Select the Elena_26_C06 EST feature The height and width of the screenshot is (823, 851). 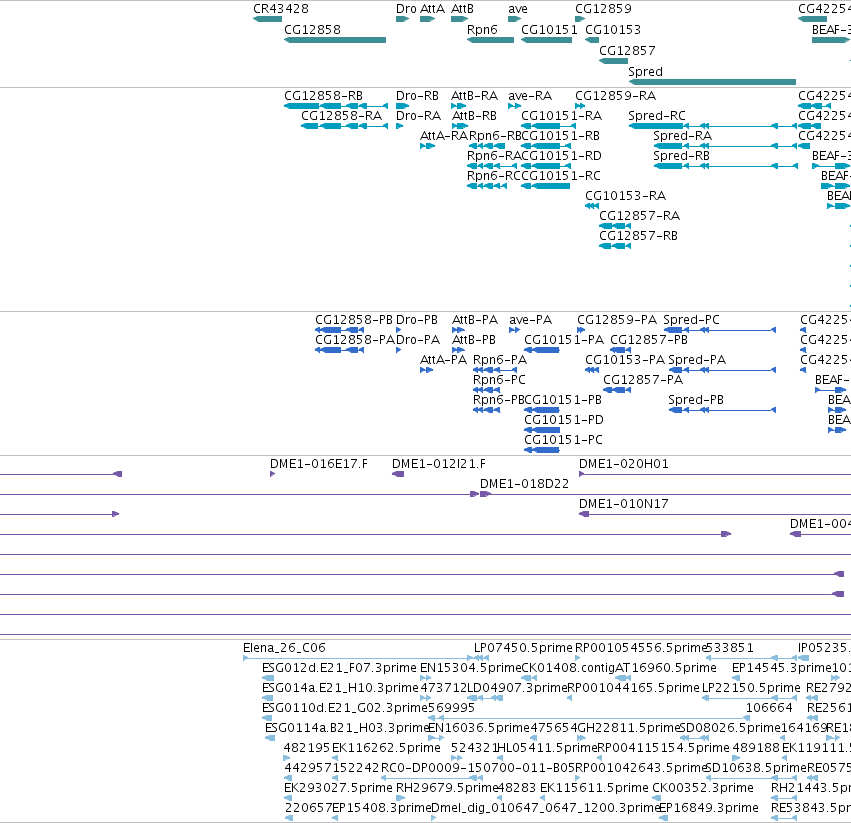click(284, 648)
